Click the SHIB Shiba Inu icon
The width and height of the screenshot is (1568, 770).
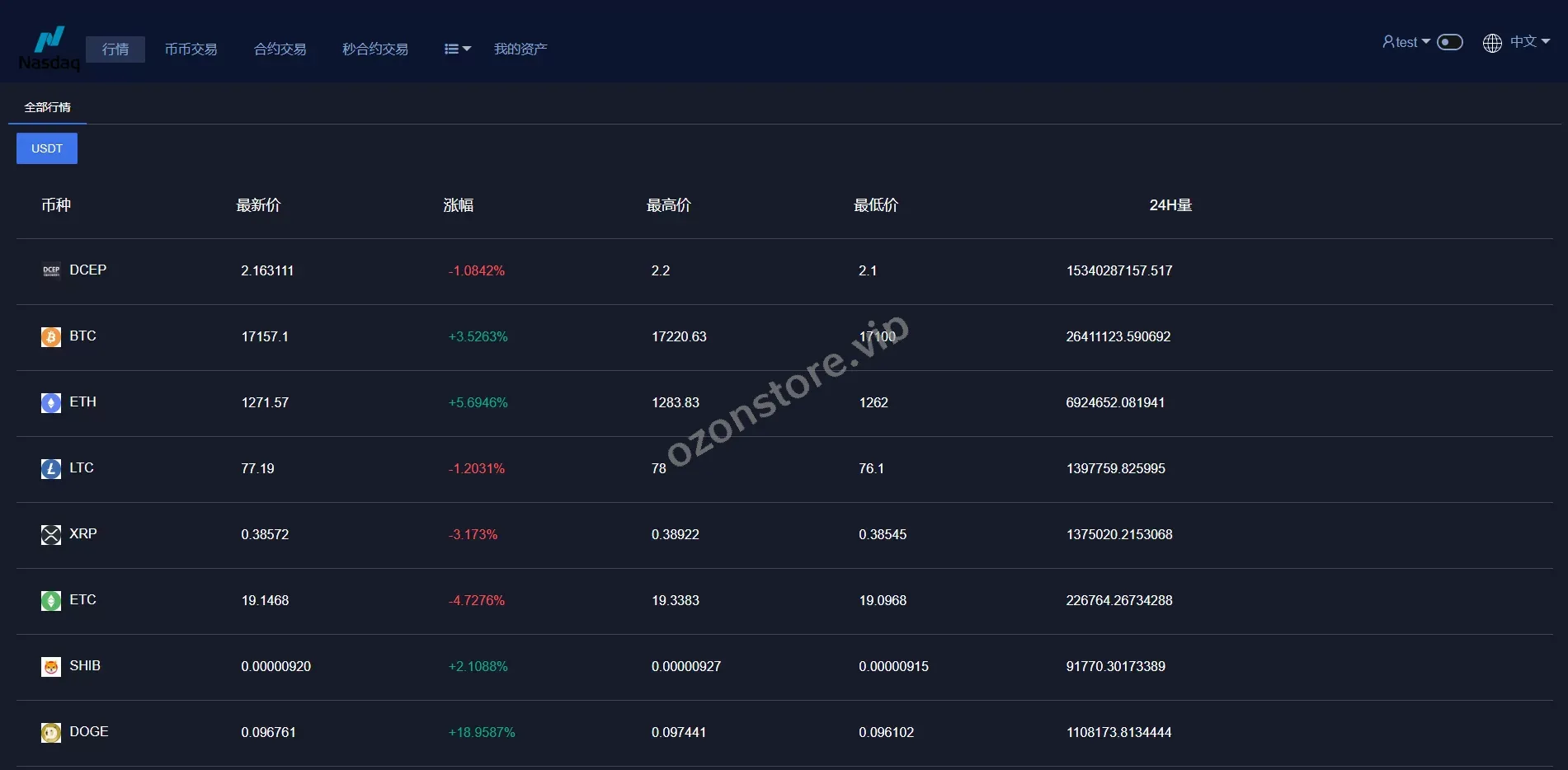(x=51, y=666)
